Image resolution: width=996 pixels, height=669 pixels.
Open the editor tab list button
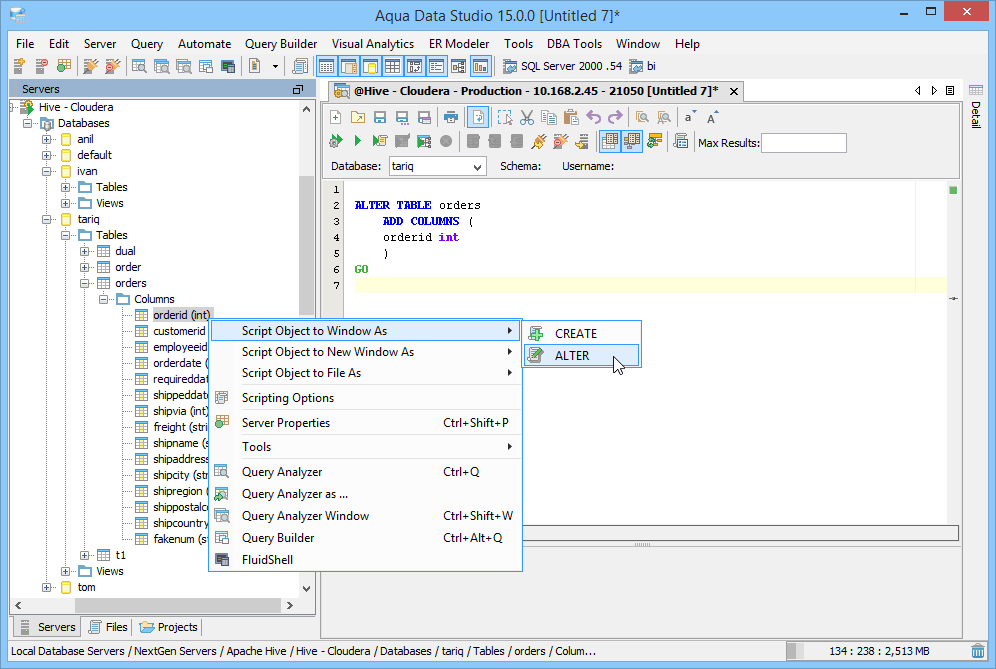pyautogui.click(x=950, y=91)
